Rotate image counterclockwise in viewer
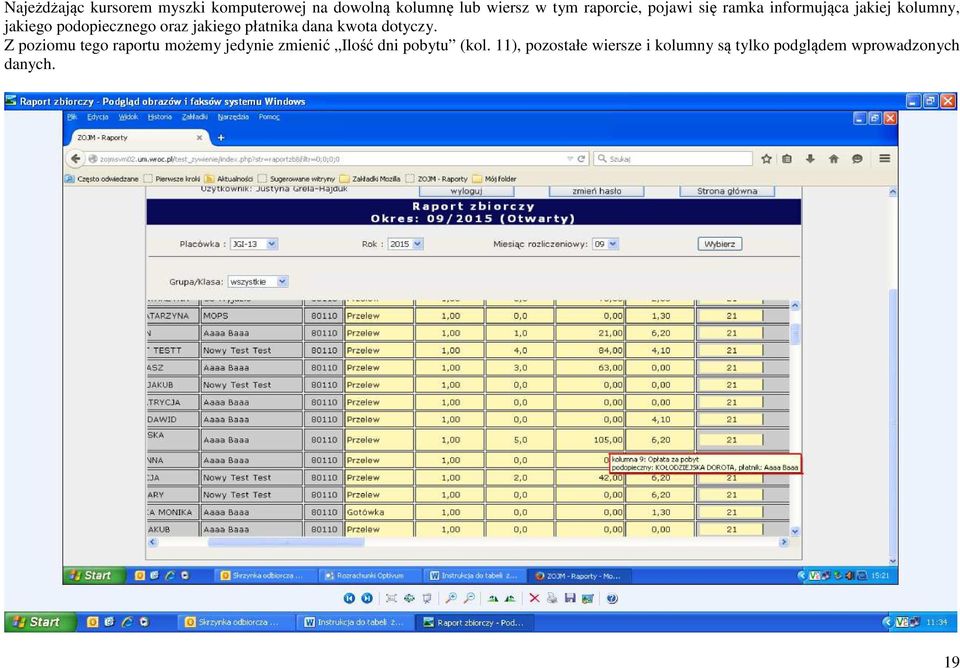Viewport: 960px width, 668px height. point(509,598)
